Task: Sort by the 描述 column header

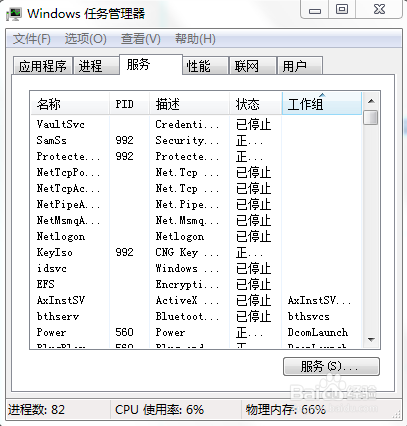Action: (189, 104)
